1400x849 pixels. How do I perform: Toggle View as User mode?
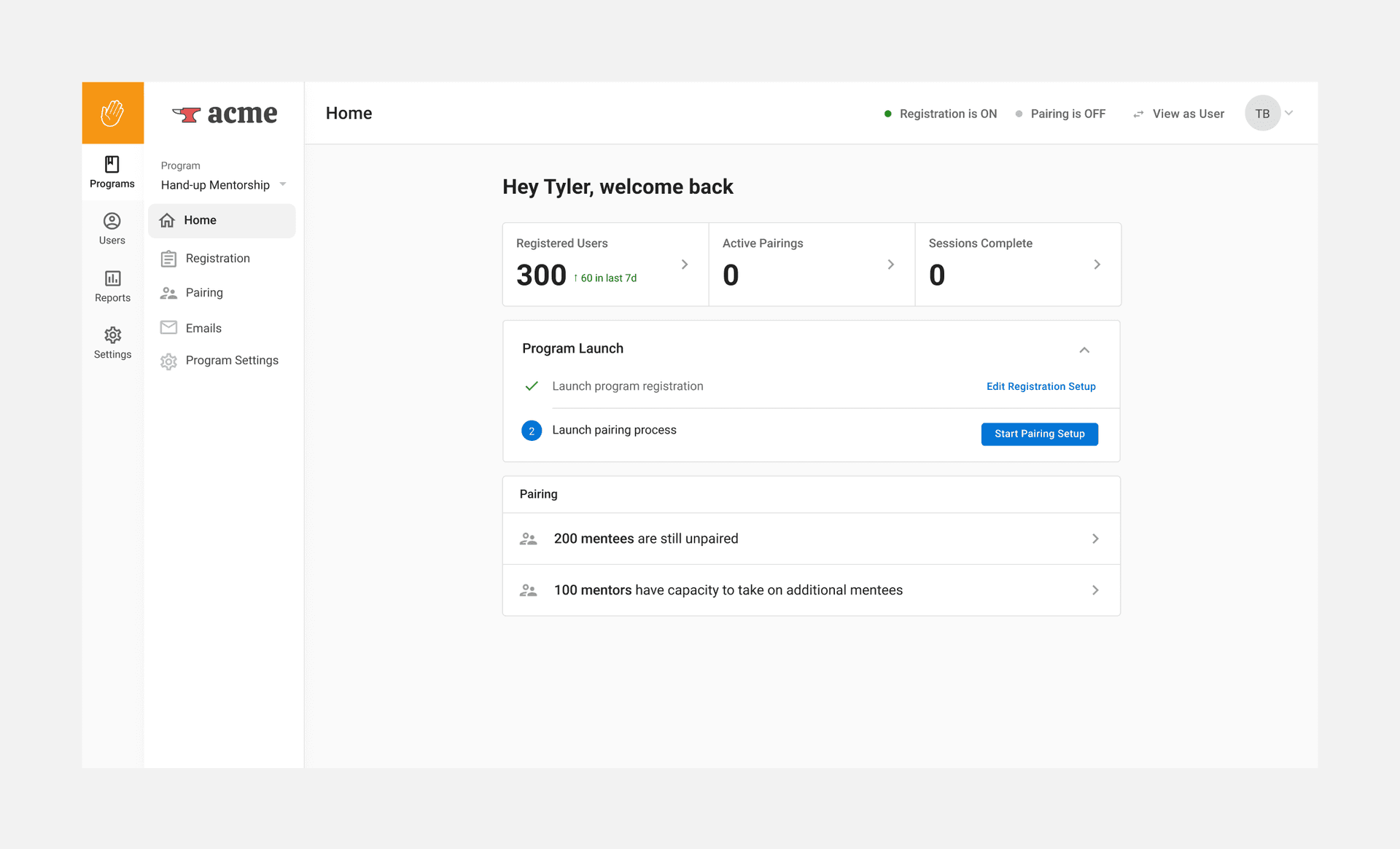tap(1179, 114)
